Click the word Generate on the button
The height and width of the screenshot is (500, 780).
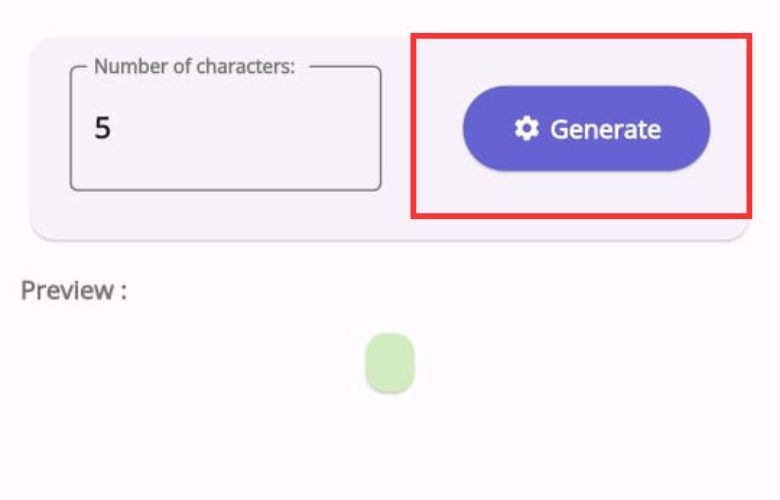click(x=605, y=129)
